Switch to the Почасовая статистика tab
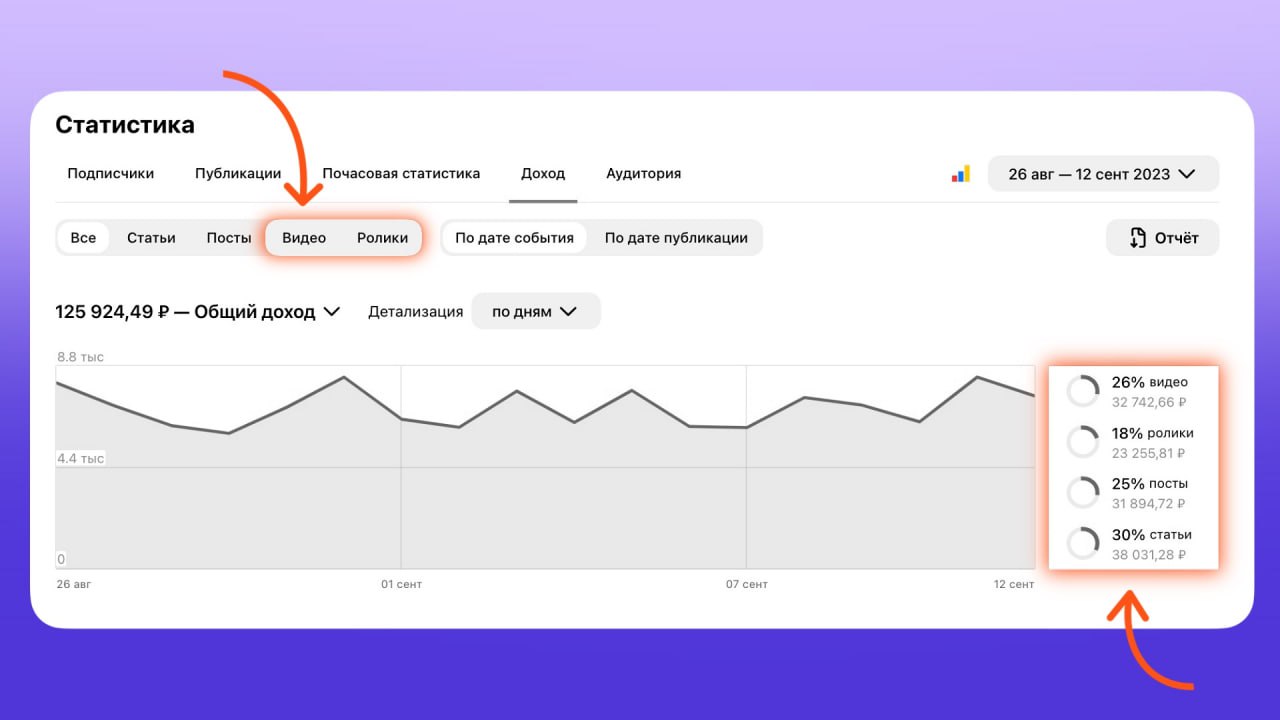The height and width of the screenshot is (720, 1280). (401, 174)
